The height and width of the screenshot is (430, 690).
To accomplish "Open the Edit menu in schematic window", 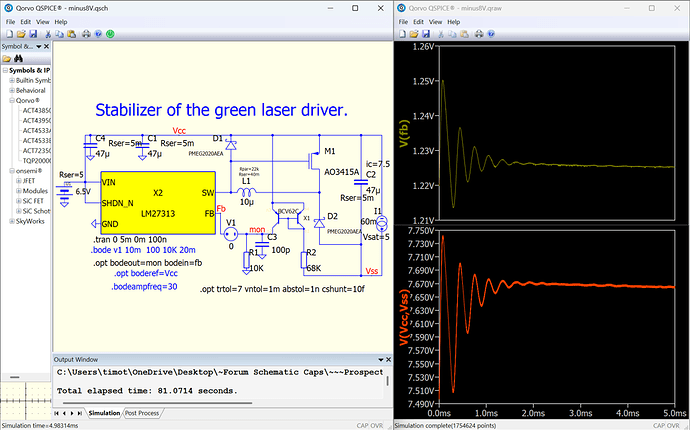I will click(26, 22).
